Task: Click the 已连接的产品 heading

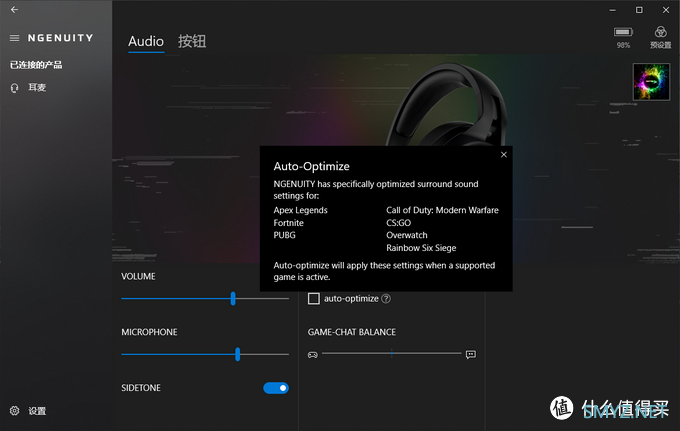Action: pyautogui.click(x=36, y=65)
